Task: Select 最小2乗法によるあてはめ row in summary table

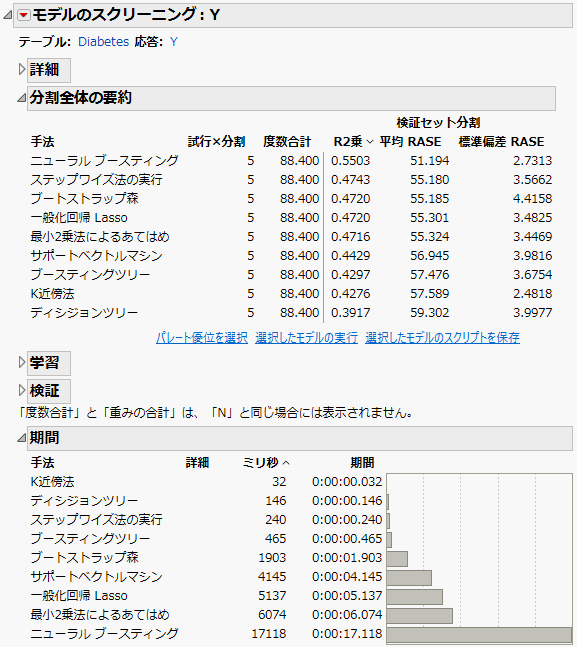Action: pos(291,236)
